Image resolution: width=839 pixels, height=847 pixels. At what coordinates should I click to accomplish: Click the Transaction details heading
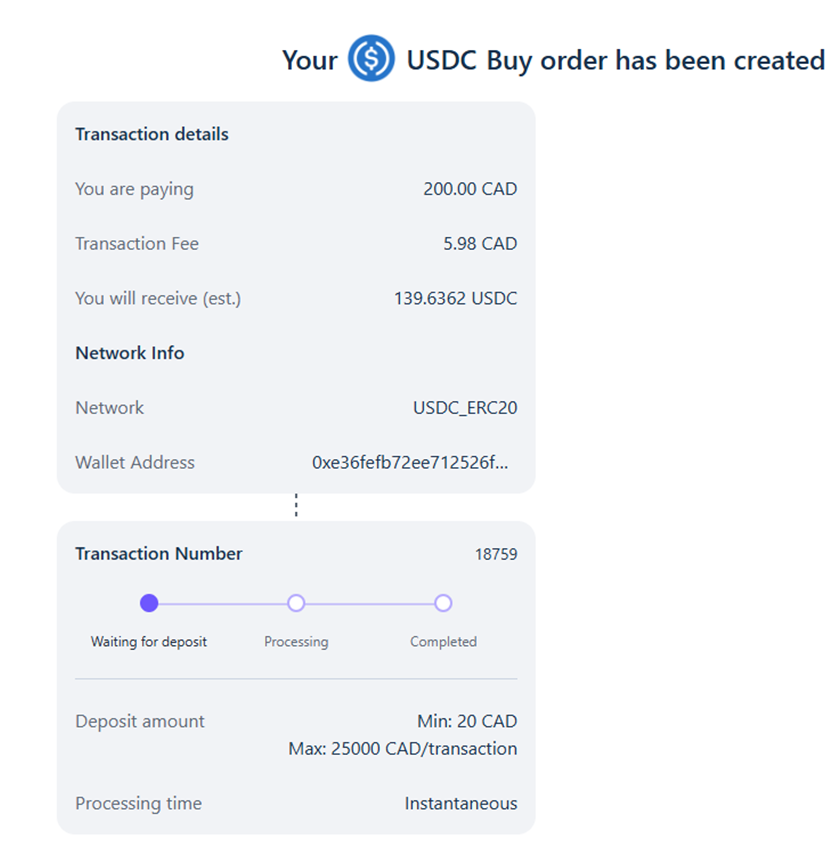coord(152,134)
